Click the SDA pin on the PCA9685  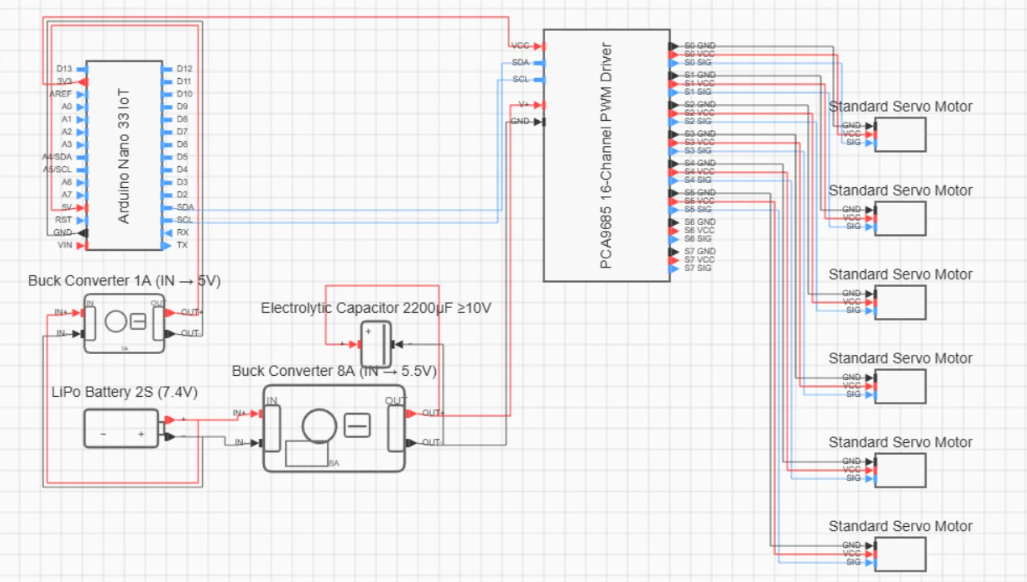pos(539,63)
